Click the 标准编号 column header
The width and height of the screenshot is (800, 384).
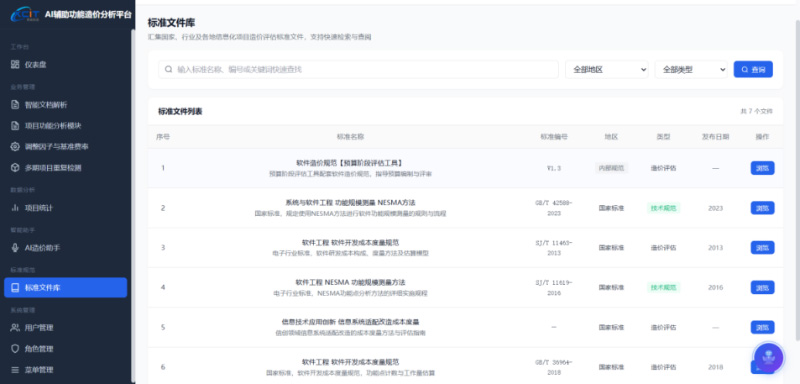coord(554,137)
